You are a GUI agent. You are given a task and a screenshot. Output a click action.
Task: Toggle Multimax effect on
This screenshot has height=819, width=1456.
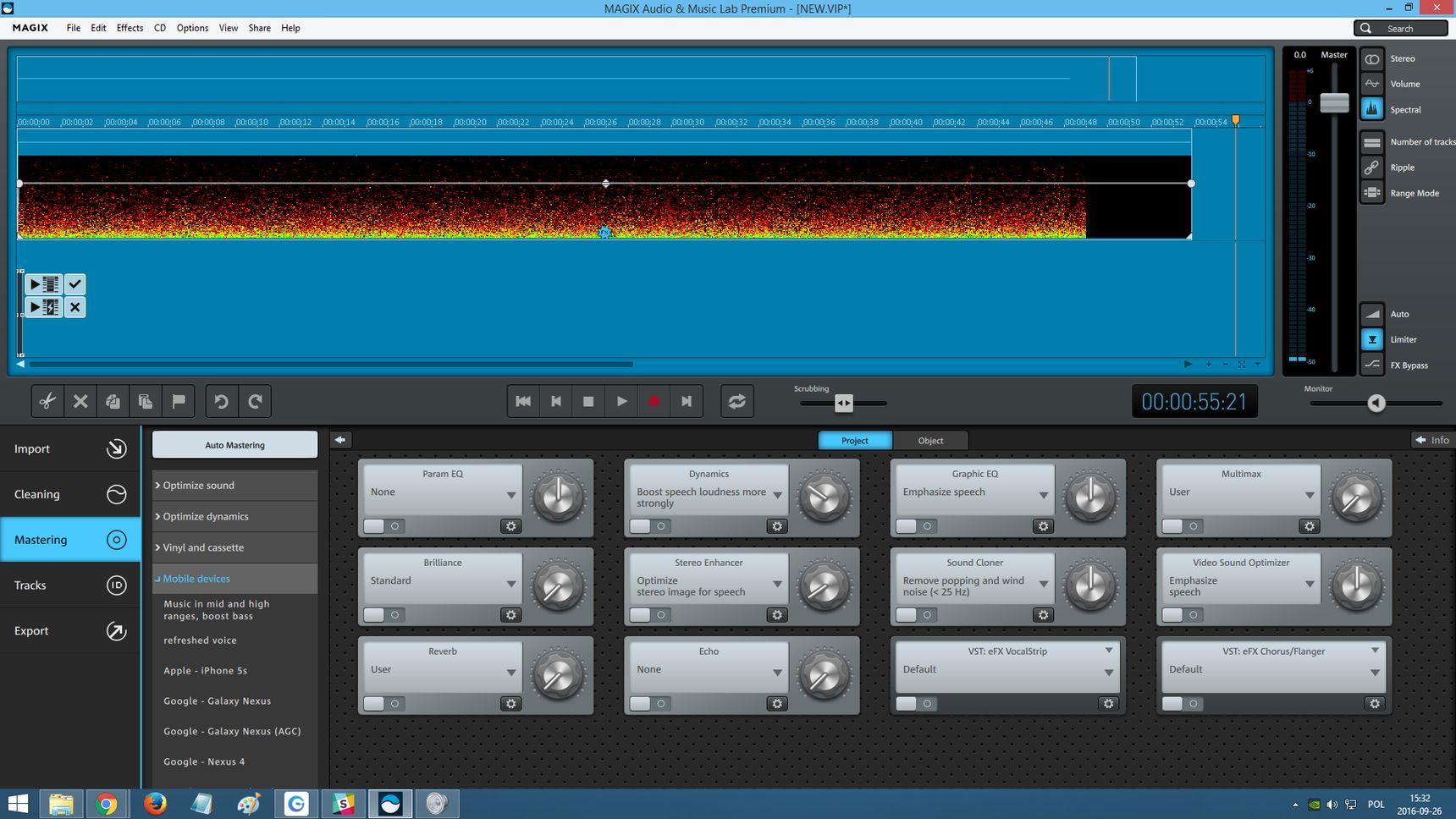(x=1182, y=526)
